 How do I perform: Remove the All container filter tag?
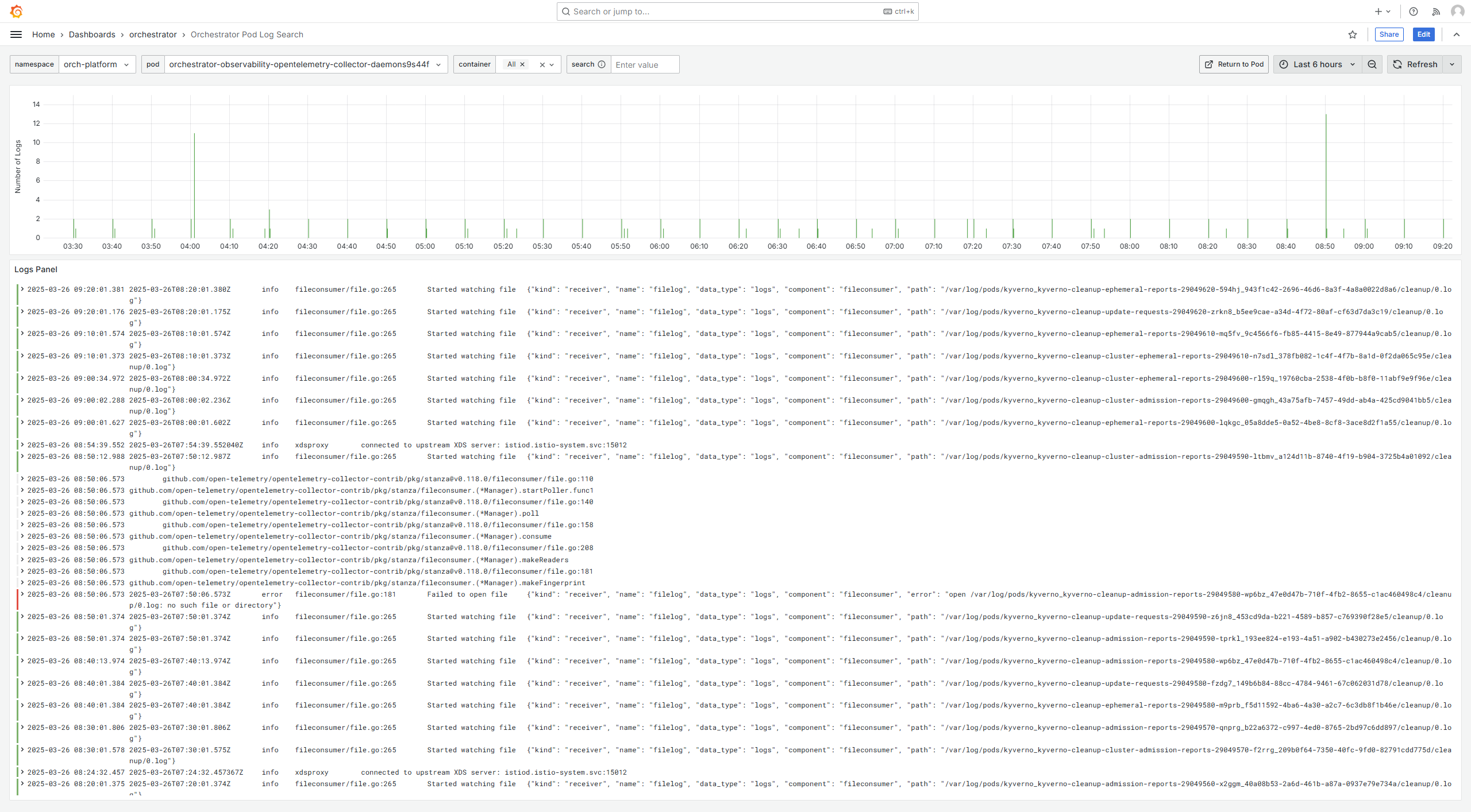pyautogui.click(x=522, y=64)
